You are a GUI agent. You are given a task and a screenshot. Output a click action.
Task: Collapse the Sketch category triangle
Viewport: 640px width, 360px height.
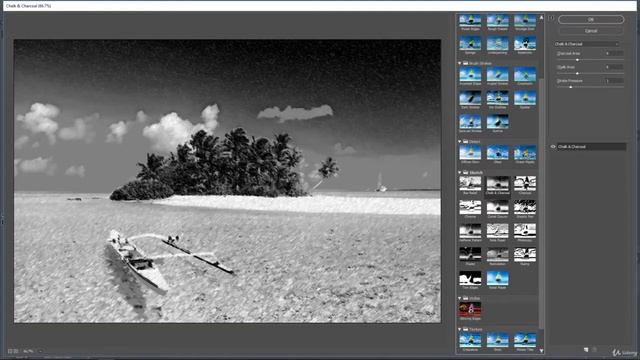click(460, 173)
